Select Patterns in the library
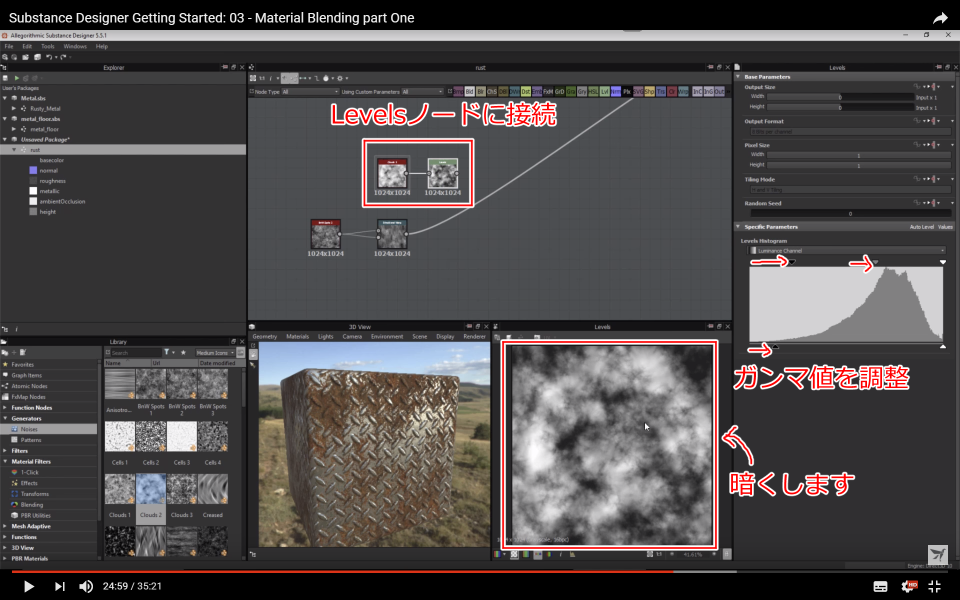960x600 pixels. click(31, 440)
